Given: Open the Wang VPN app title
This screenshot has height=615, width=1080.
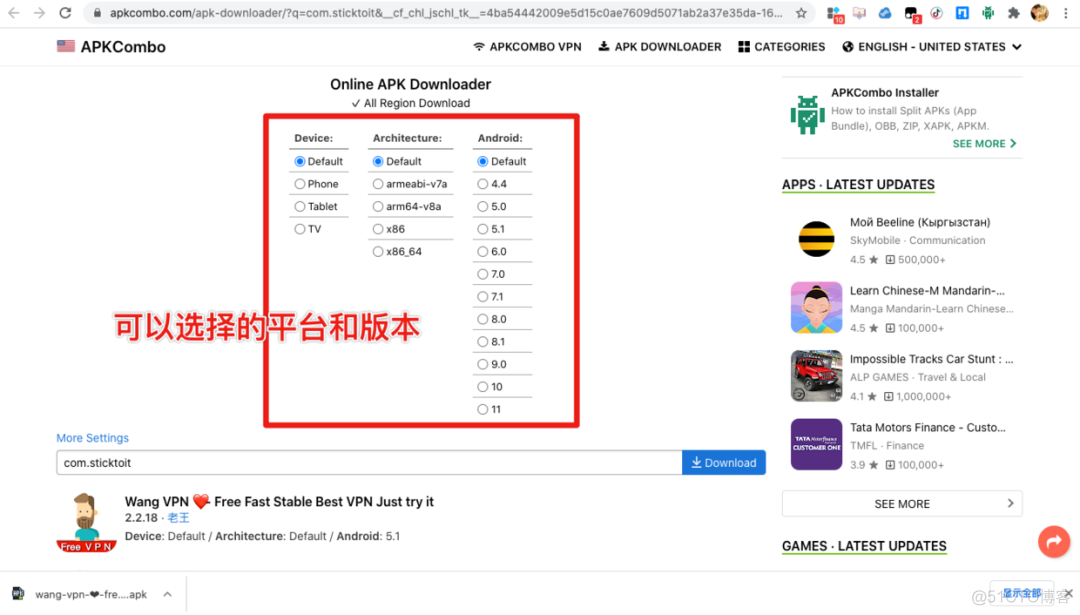Looking at the screenshot, I should click(279, 501).
